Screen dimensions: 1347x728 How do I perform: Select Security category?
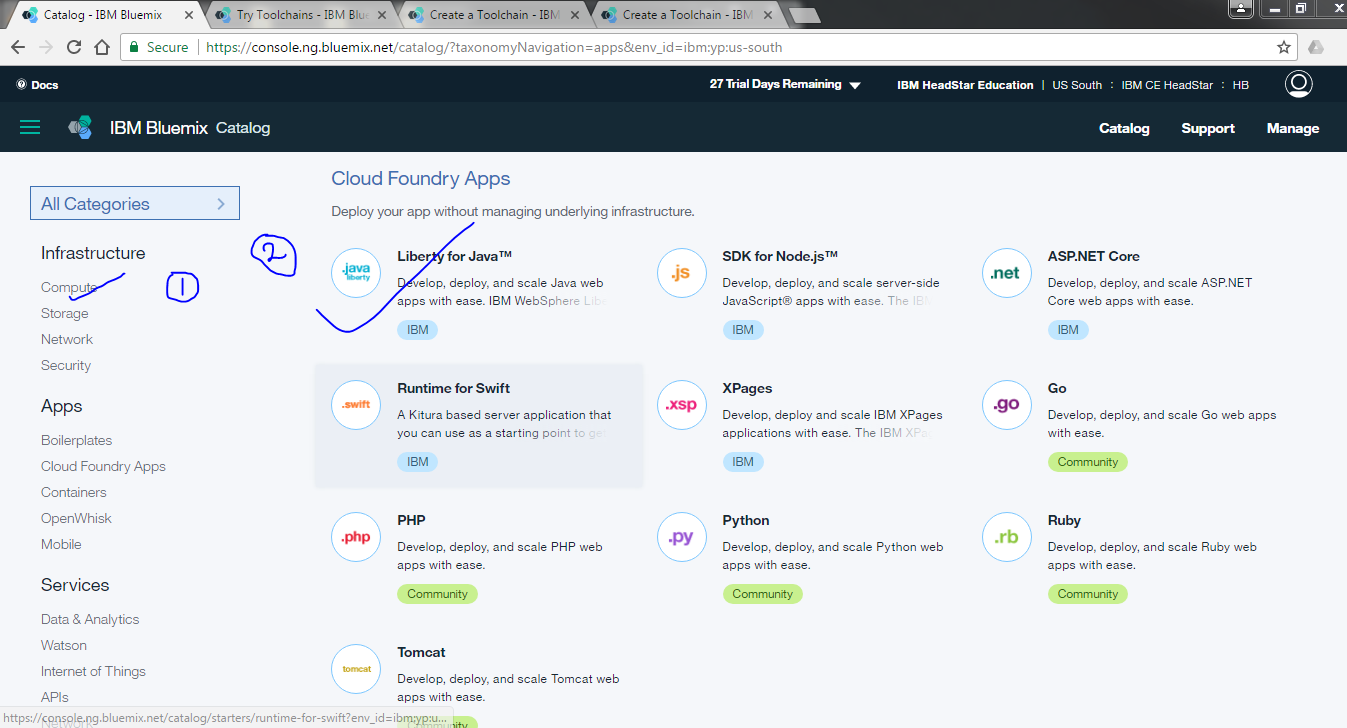click(66, 365)
